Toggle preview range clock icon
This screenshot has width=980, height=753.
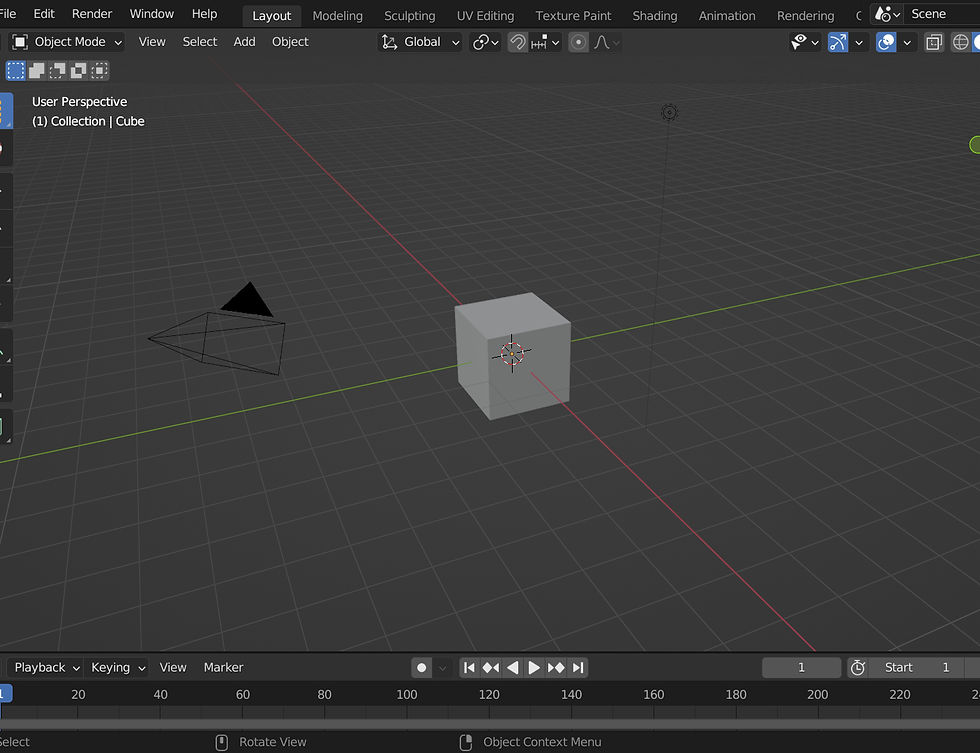[x=858, y=668]
